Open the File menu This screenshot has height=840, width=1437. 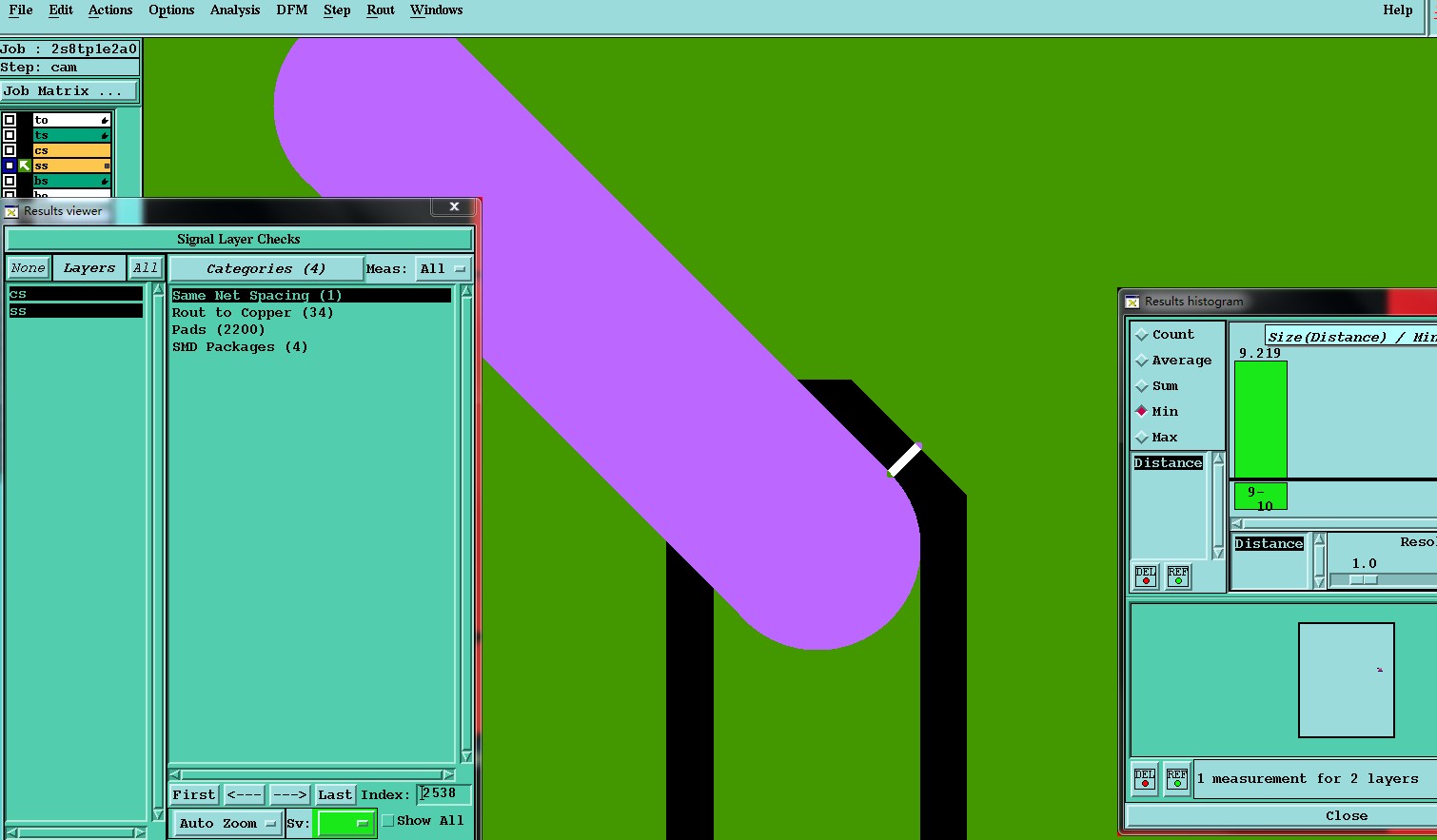(x=21, y=10)
